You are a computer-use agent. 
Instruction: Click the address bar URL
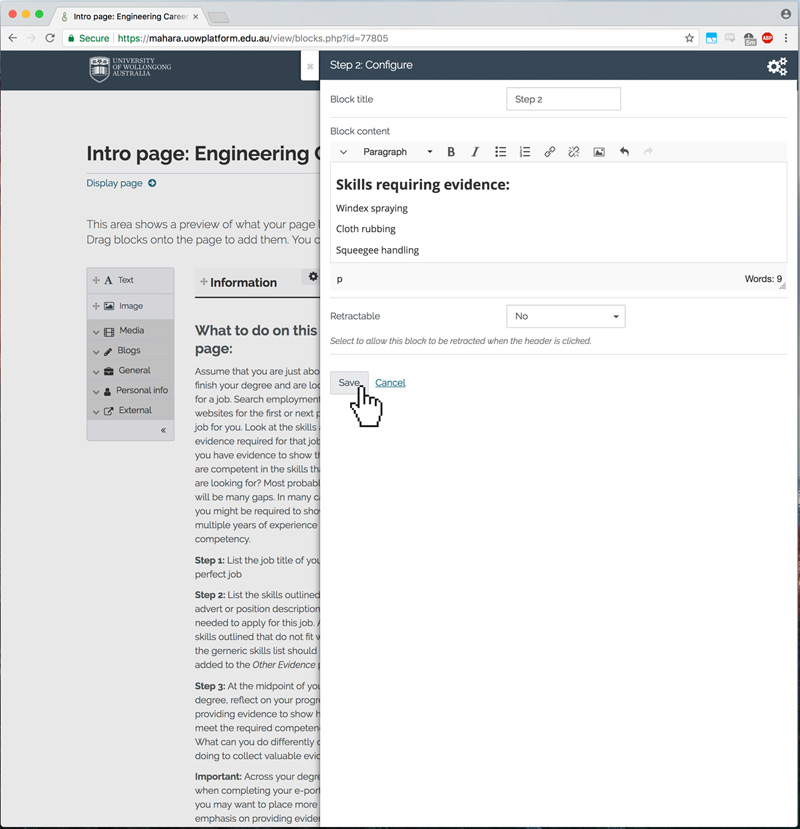tap(253, 38)
